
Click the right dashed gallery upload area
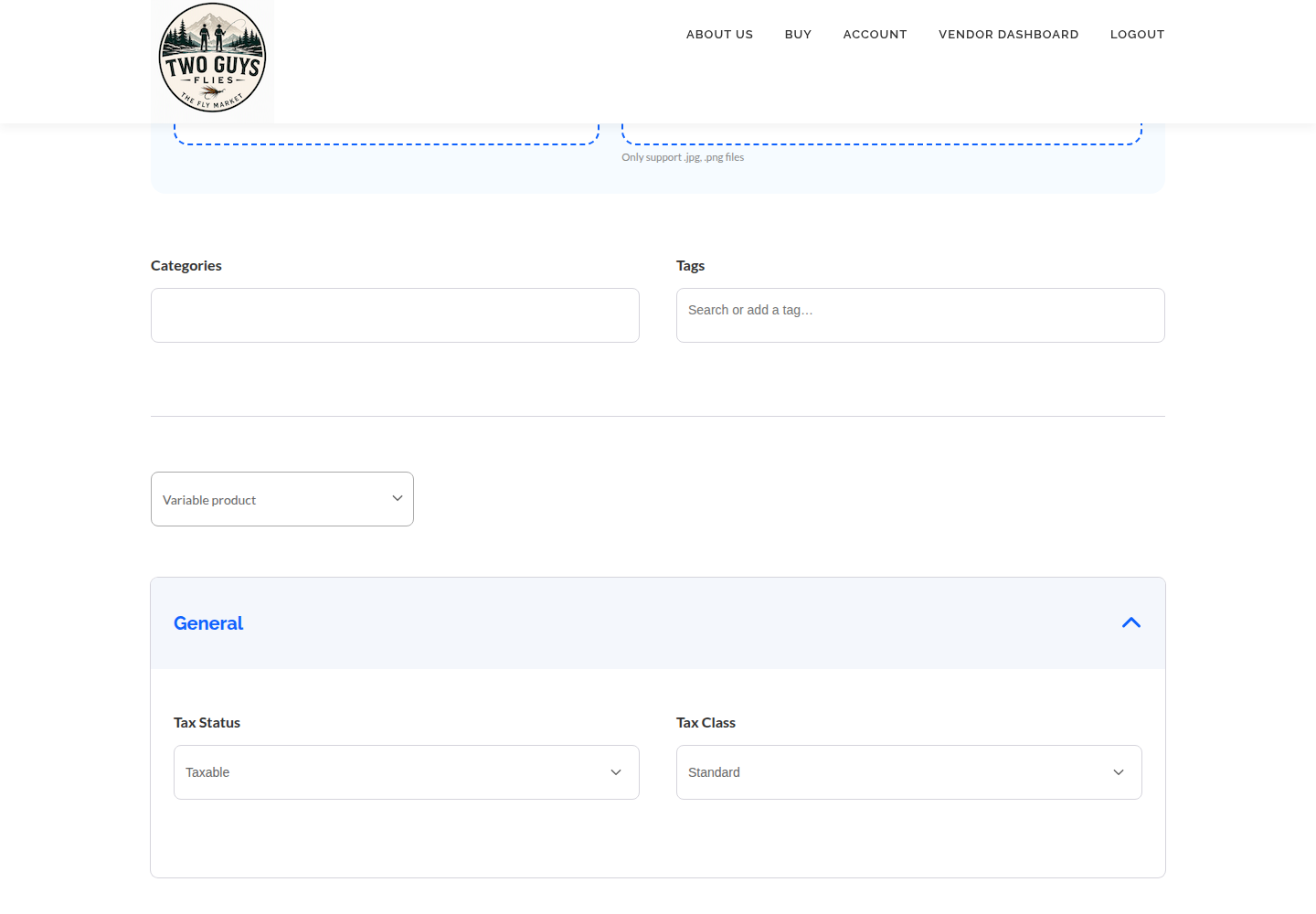[x=882, y=134]
